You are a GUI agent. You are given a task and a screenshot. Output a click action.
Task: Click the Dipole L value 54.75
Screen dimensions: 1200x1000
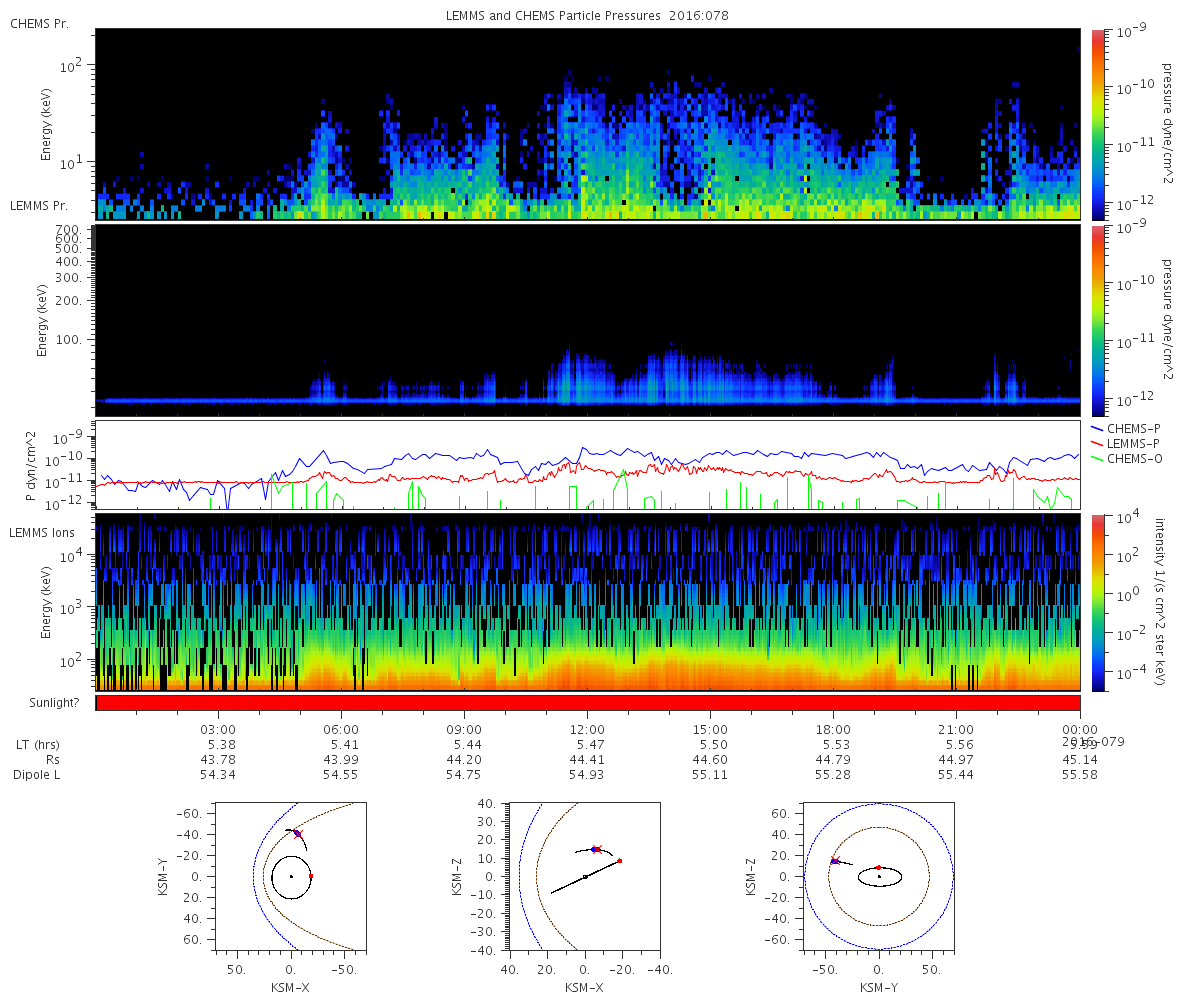(x=464, y=775)
